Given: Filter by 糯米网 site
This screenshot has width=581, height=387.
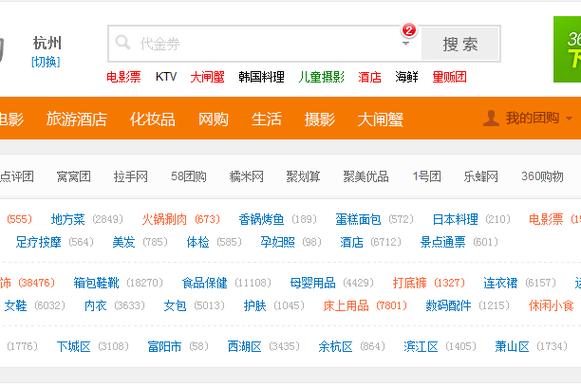Looking at the screenshot, I should pos(246,176).
